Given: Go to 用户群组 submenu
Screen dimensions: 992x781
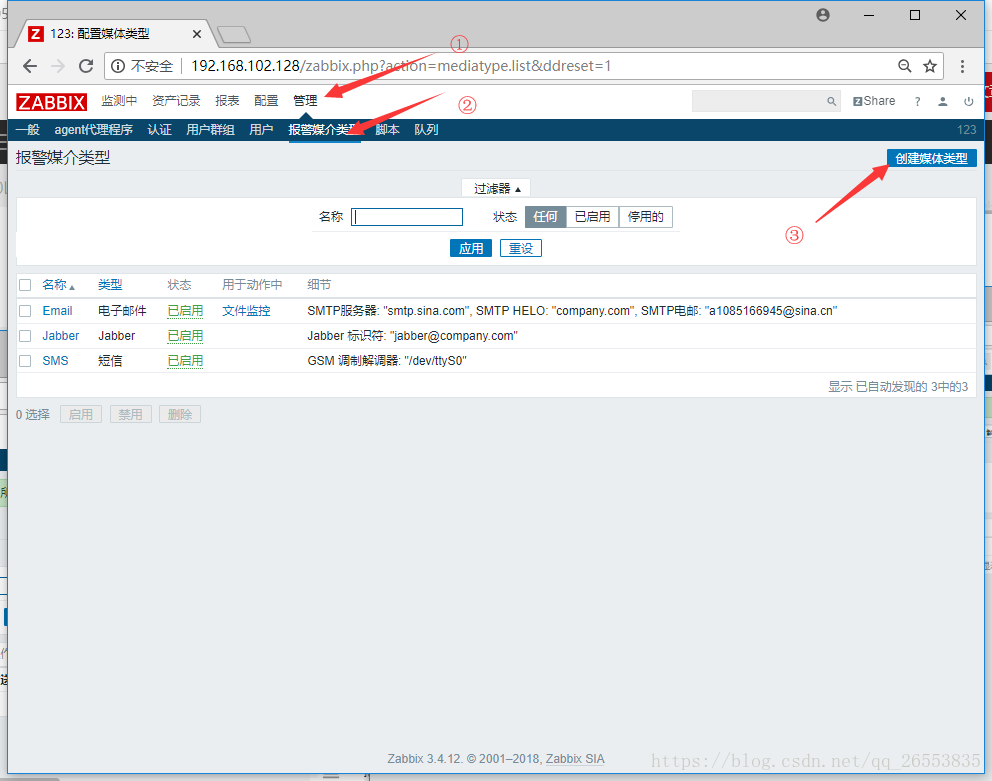Looking at the screenshot, I should pos(211,130).
